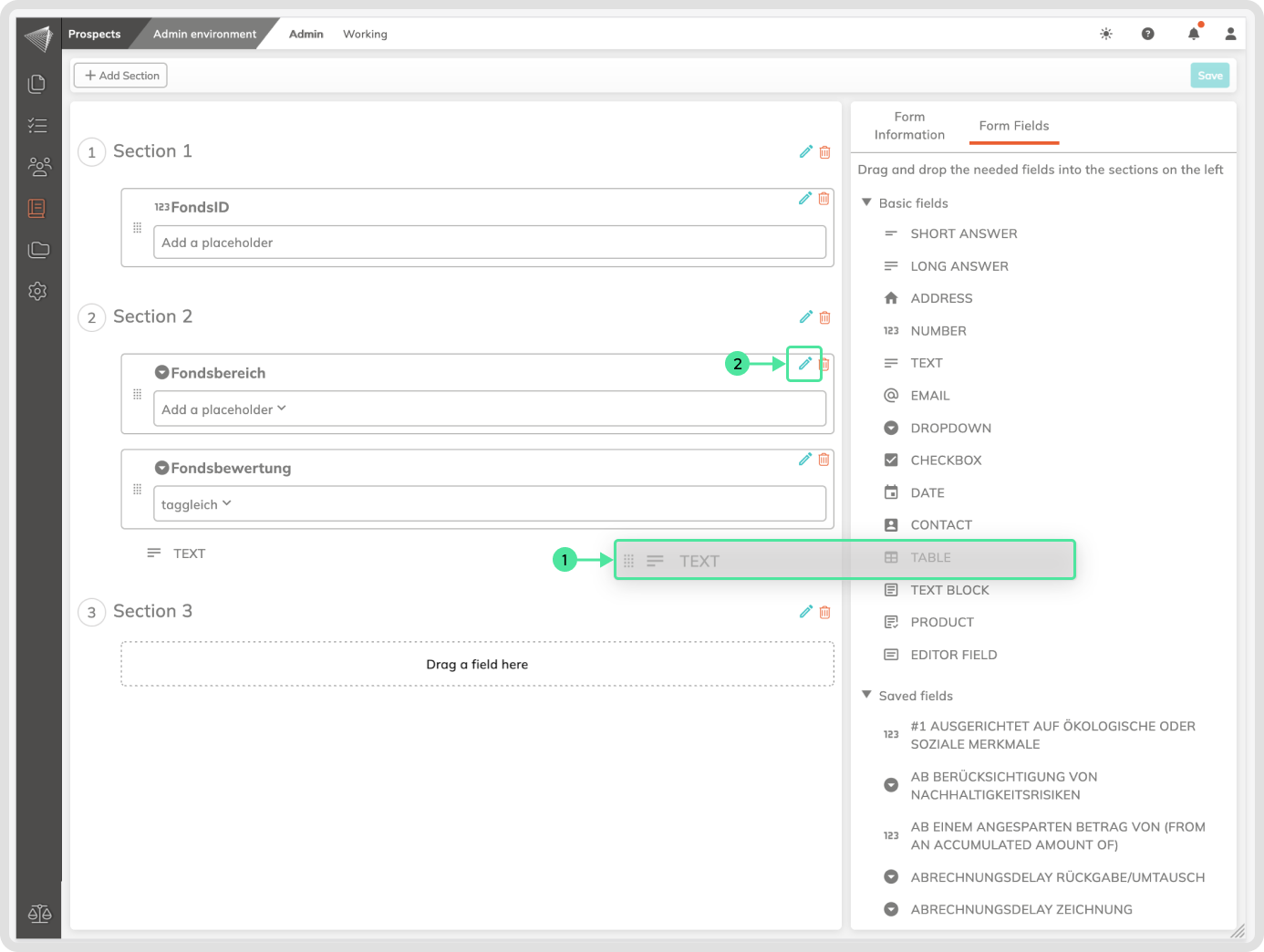Select the Working menu item
This screenshot has height=952, width=1264.
click(365, 34)
